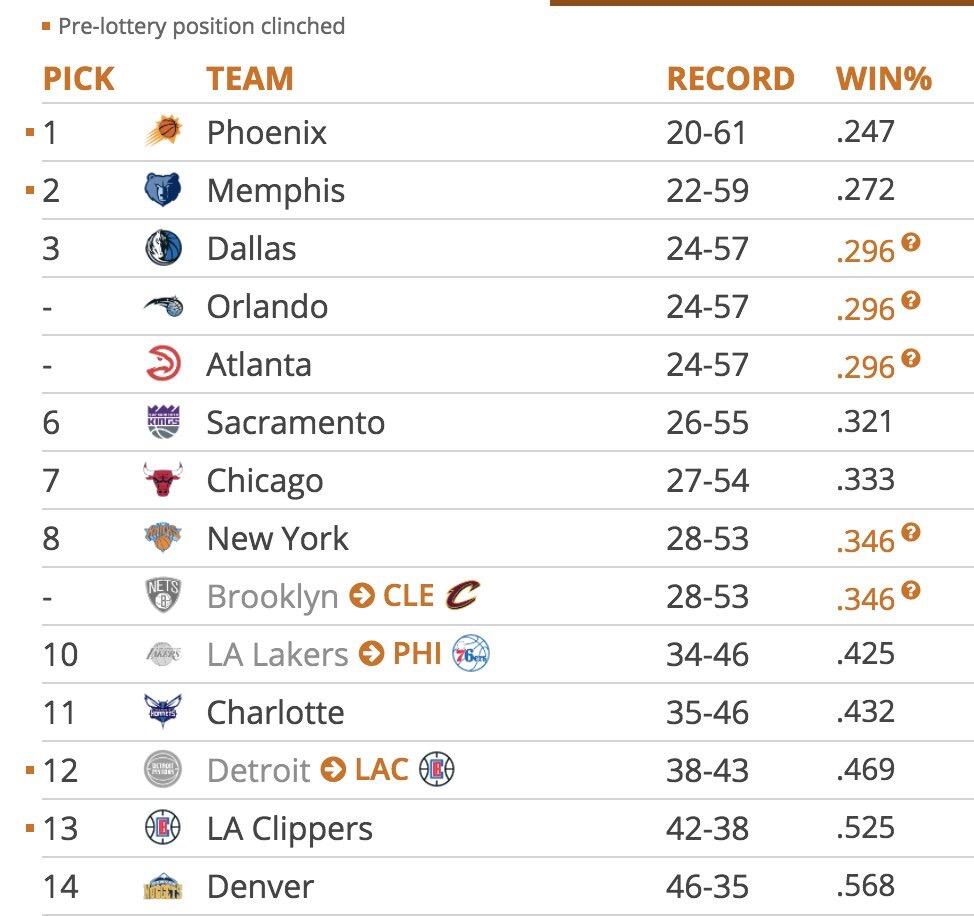Open the Denver team link

pos(260,886)
